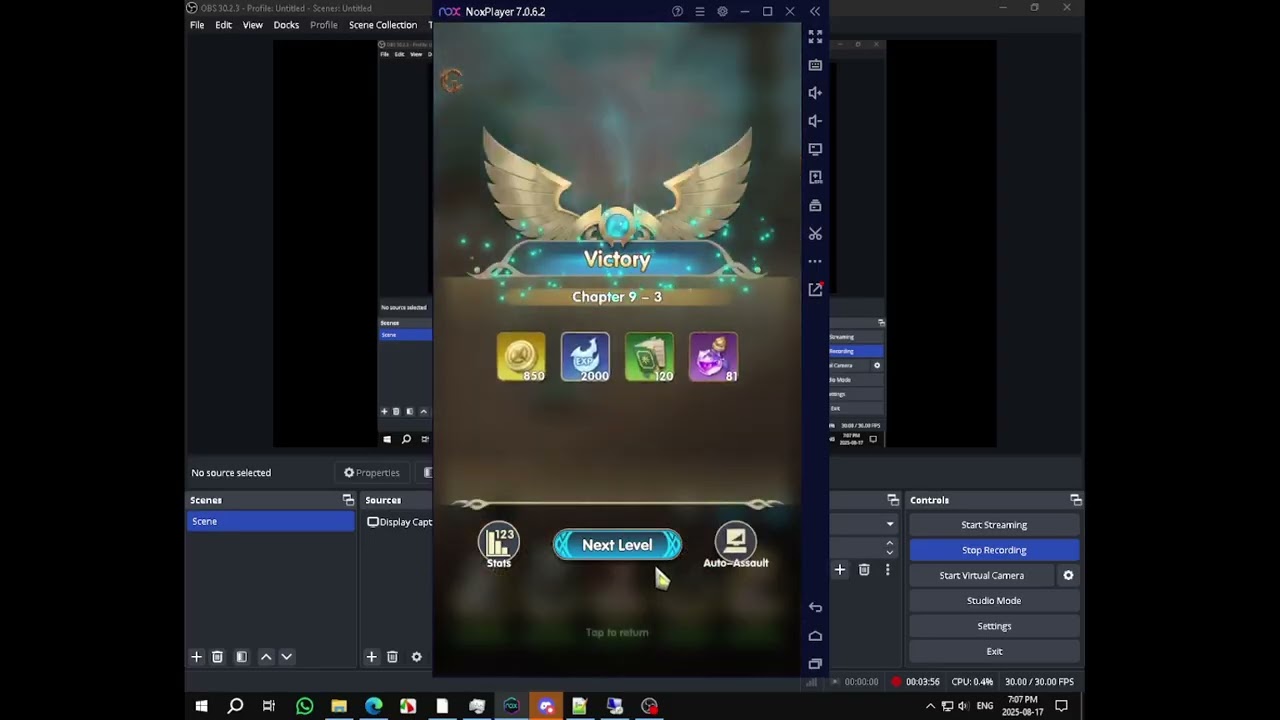Click NoxPlayer share export icon
Screen dimensions: 1280x720
tap(815, 289)
